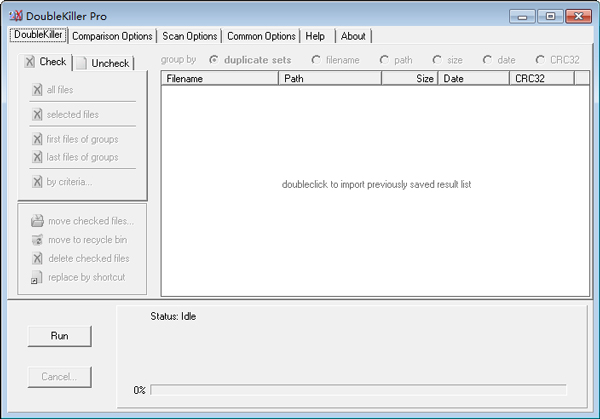
Task: Open the Common Options tab
Action: 261,36
